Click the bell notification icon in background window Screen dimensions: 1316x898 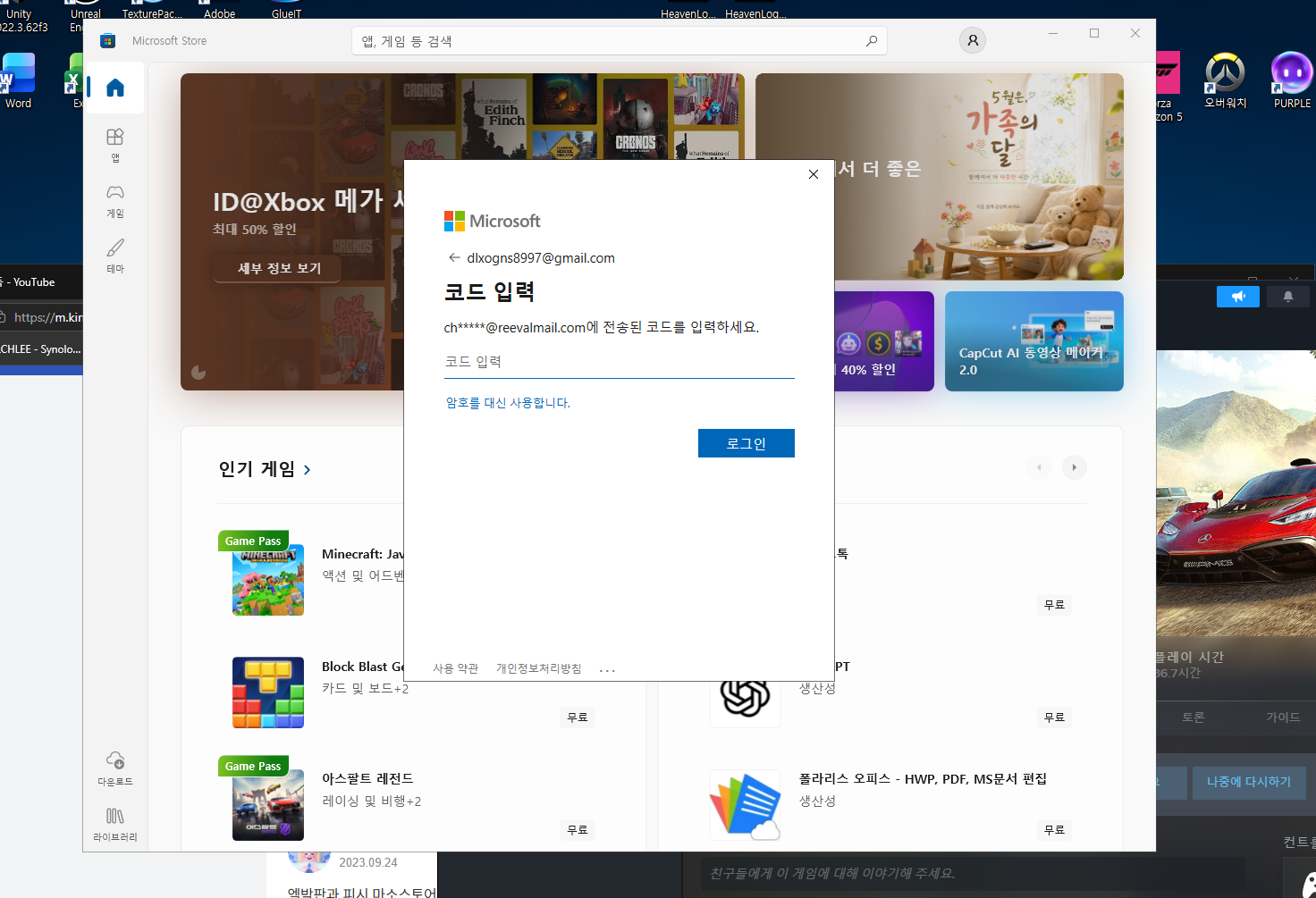point(1288,297)
